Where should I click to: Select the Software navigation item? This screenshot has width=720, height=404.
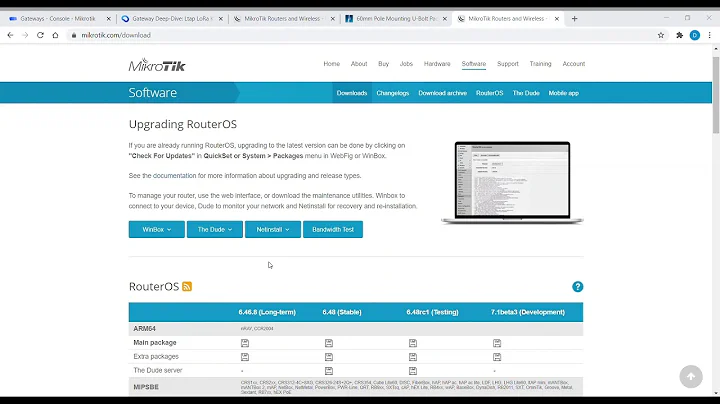point(474,64)
